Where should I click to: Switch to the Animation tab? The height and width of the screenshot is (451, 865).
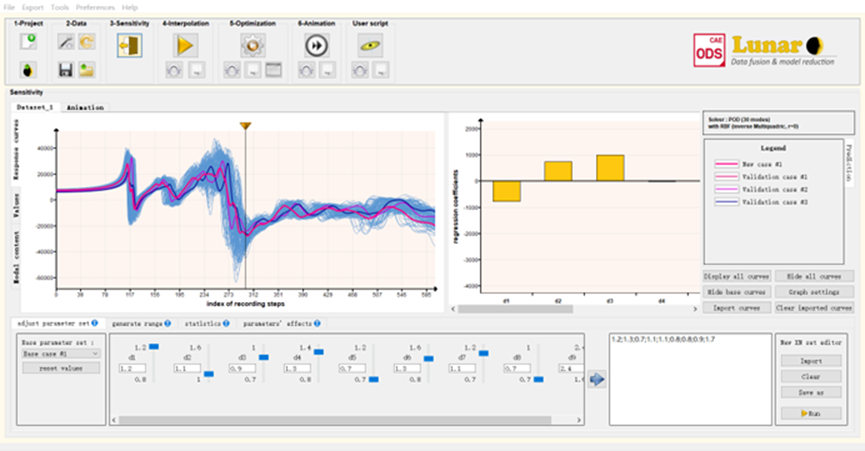tap(85, 108)
